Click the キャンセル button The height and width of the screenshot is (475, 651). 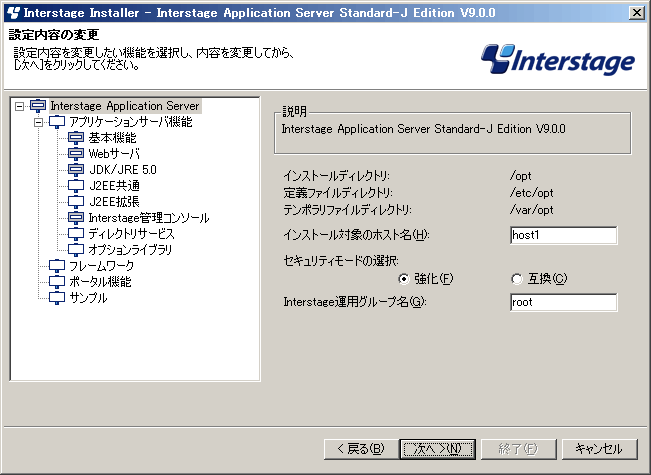tap(599, 449)
